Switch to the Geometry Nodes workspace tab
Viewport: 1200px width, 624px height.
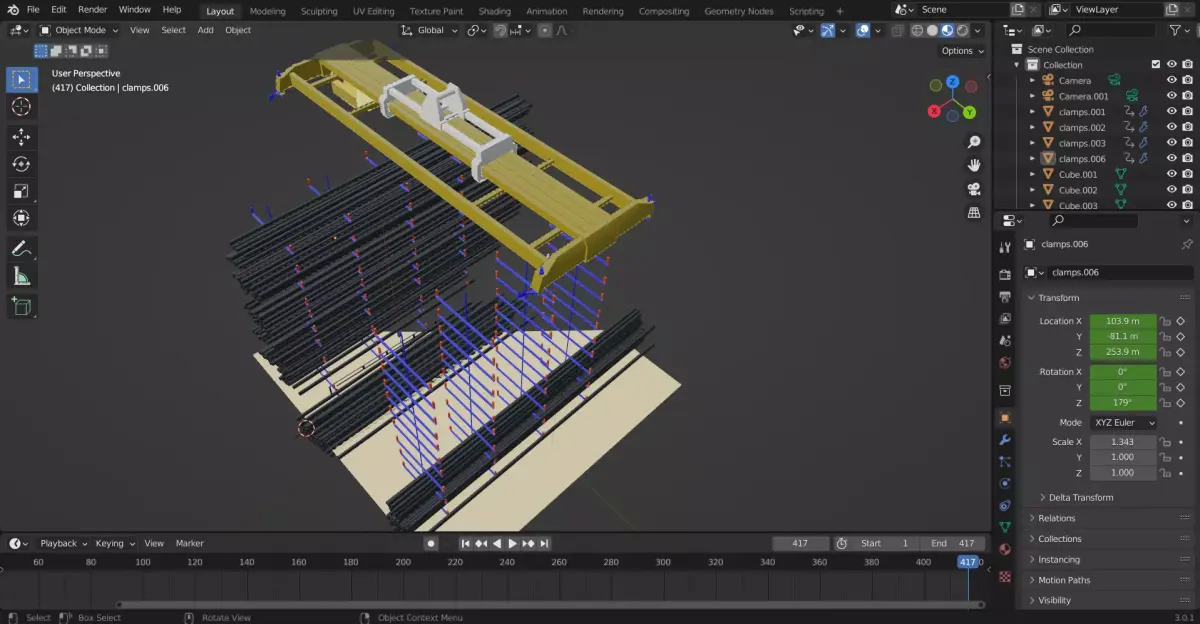point(739,11)
